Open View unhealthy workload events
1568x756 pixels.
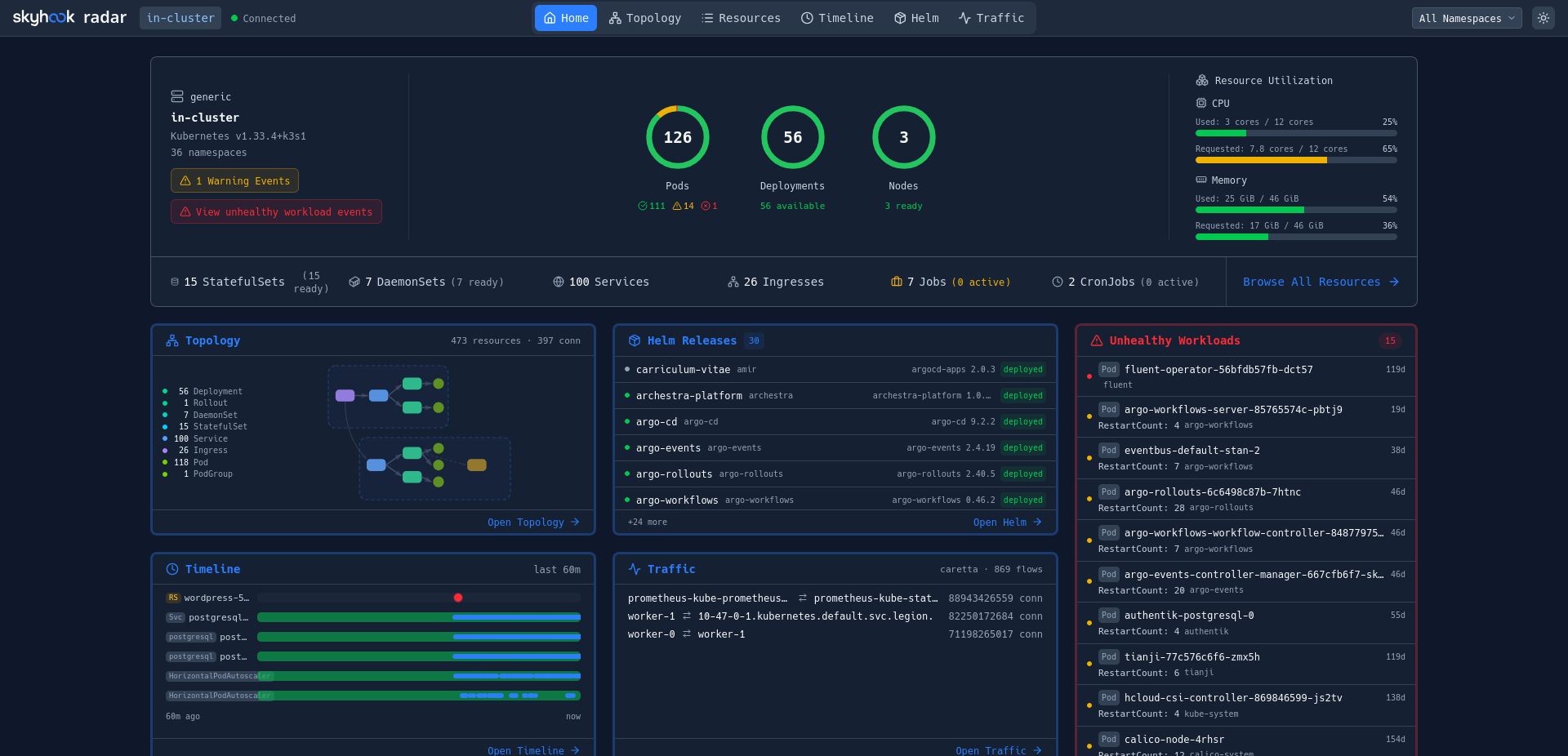pyautogui.click(x=276, y=211)
